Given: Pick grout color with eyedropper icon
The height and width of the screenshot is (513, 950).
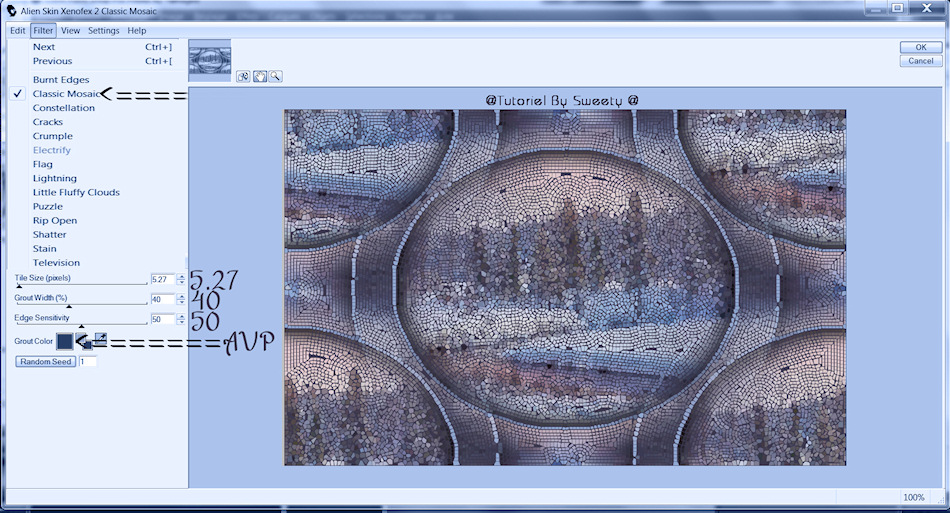Looking at the screenshot, I should click(101, 339).
